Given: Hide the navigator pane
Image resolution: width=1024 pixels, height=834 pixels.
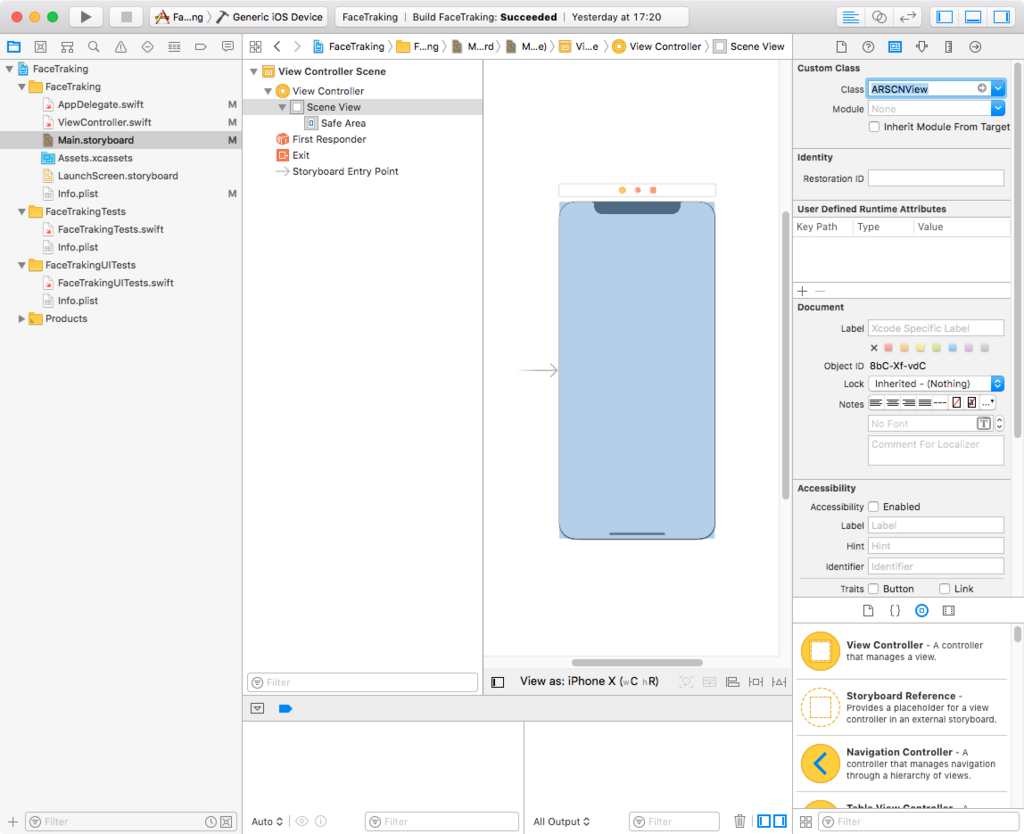Looking at the screenshot, I should (x=944, y=17).
